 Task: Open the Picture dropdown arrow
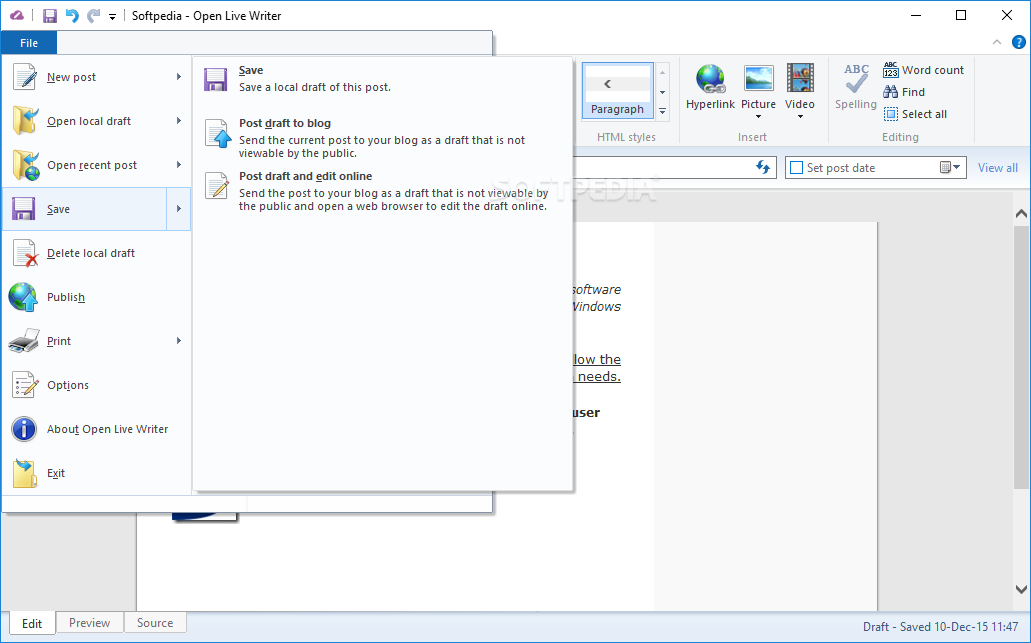pyautogui.click(x=758, y=117)
